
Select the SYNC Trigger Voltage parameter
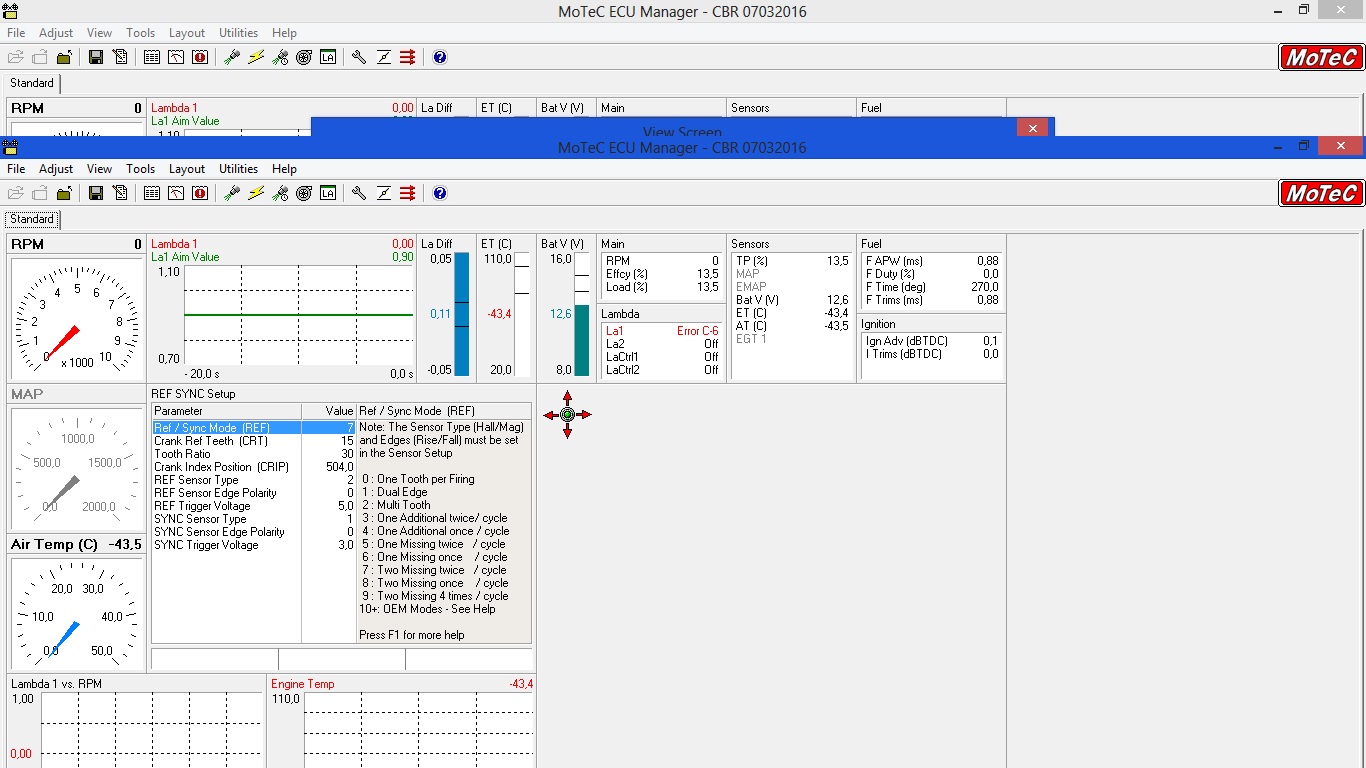[254, 545]
